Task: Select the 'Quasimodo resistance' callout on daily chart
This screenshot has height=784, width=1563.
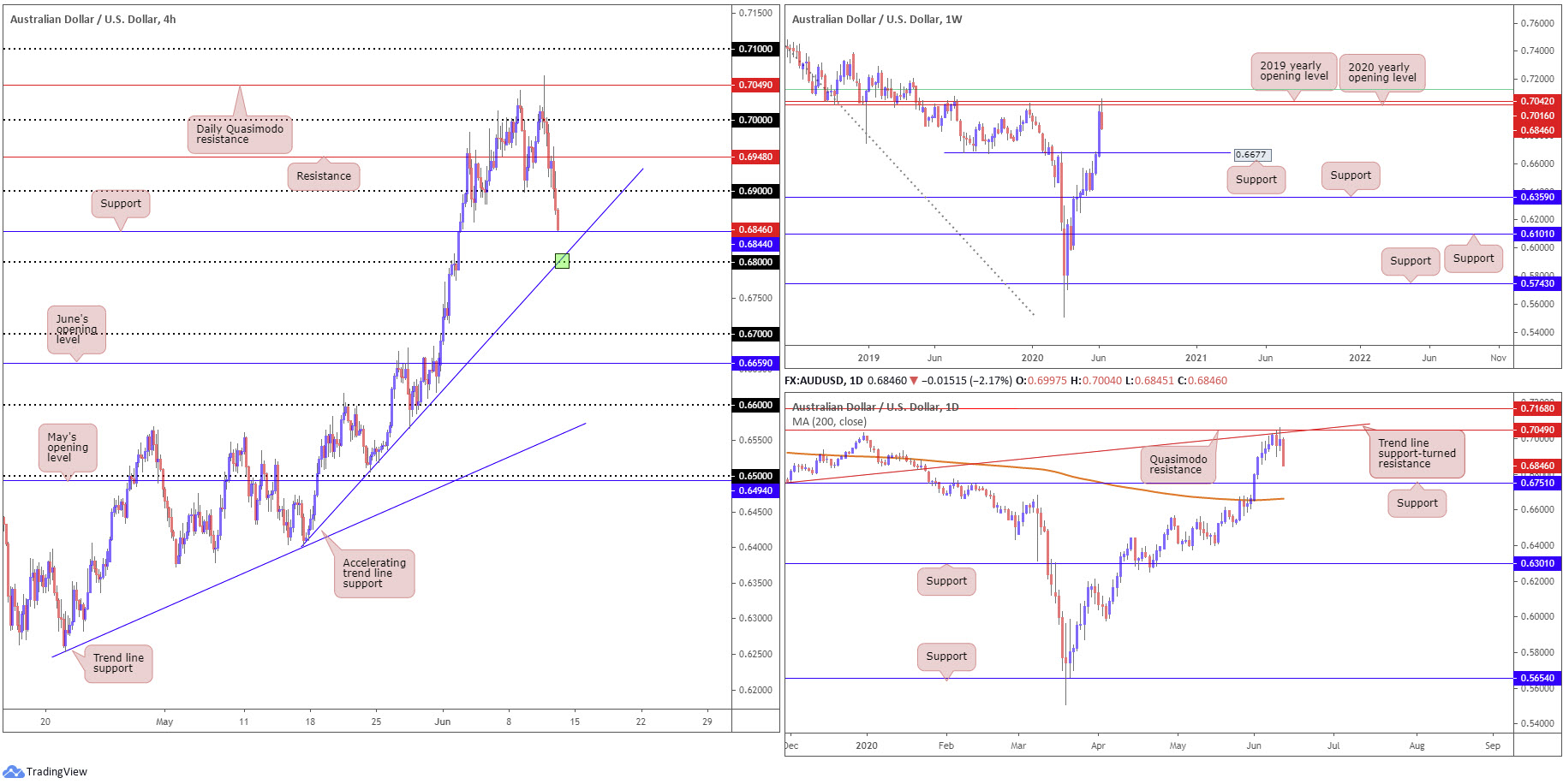Action: click(x=1178, y=465)
